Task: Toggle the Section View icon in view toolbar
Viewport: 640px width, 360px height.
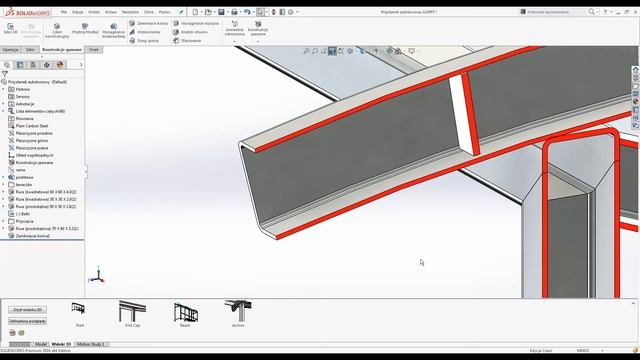Action: tap(332, 51)
